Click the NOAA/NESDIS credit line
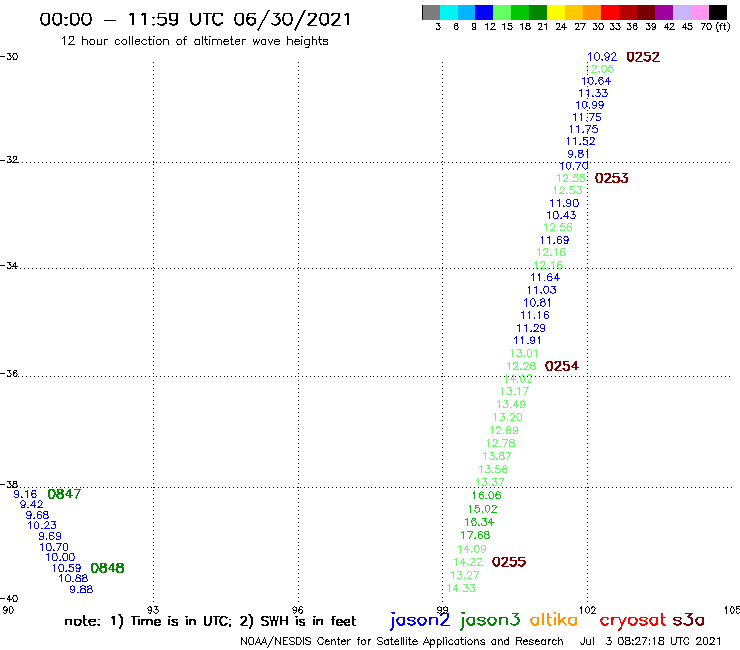This screenshot has height=650, width=740. [x=402, y=642]
